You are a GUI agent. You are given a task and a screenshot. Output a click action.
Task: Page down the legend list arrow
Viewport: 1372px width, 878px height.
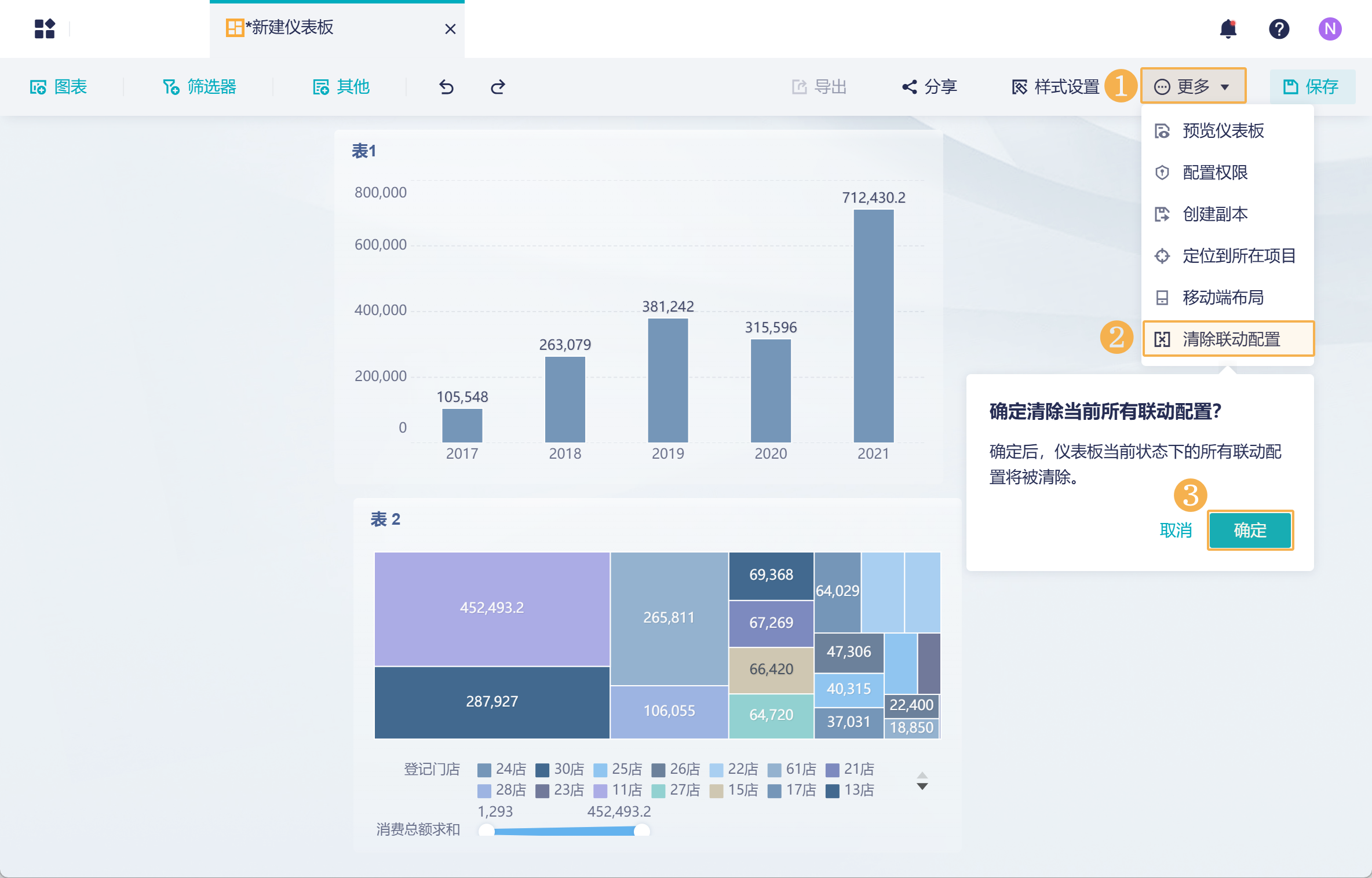pyautogui.click(x=922, y=787)
